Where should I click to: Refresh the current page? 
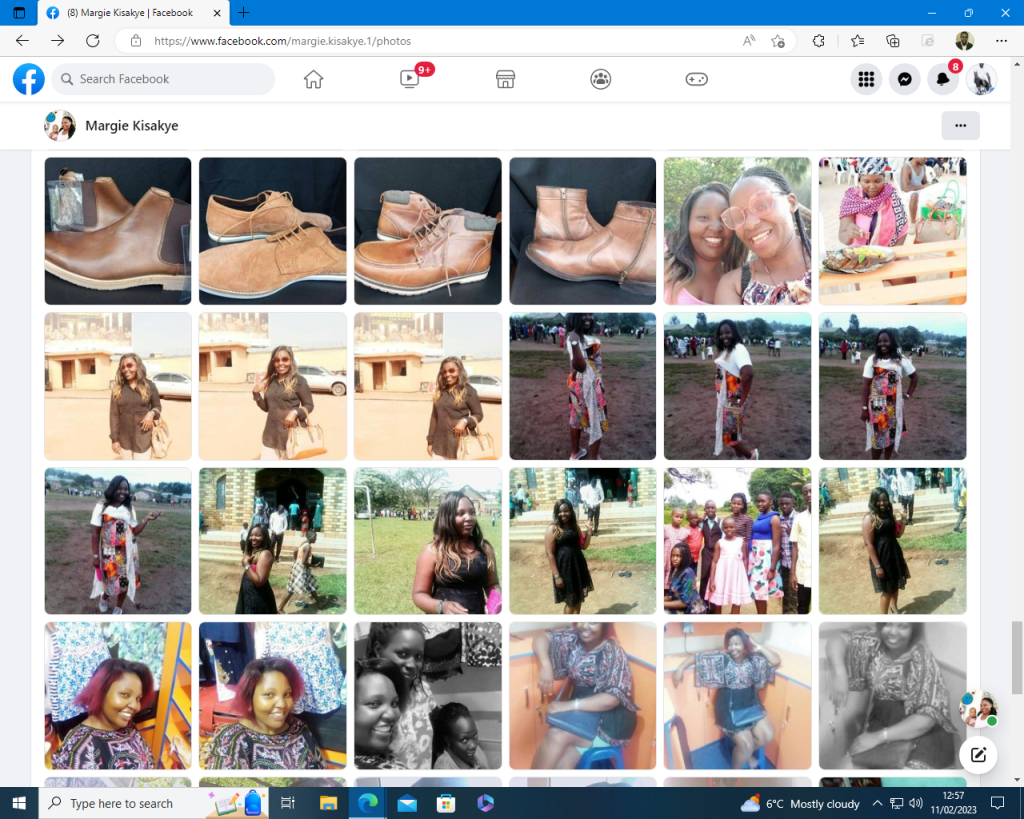(x=92, y=41)
